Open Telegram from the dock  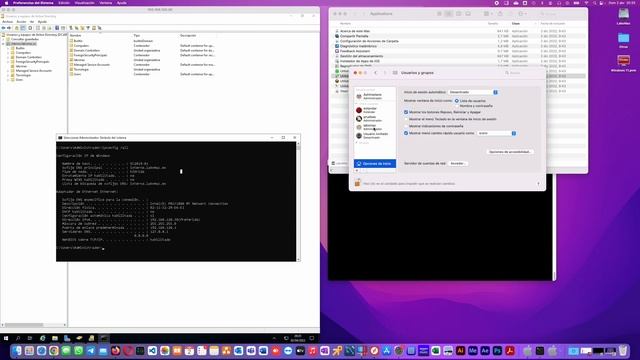(91, 351)
